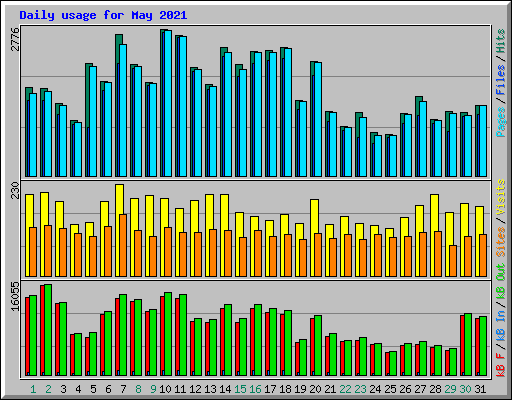Click the cyan hits bar for day 10

point(168,104)
